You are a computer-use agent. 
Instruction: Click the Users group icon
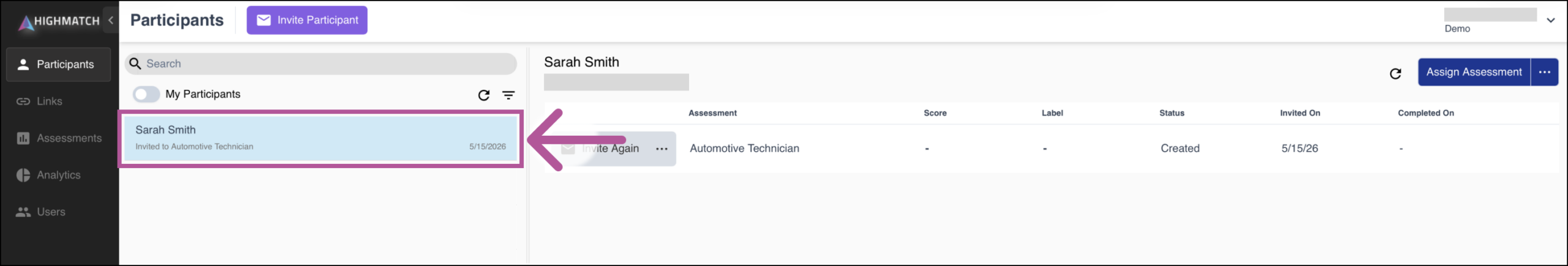coord(23,212)
